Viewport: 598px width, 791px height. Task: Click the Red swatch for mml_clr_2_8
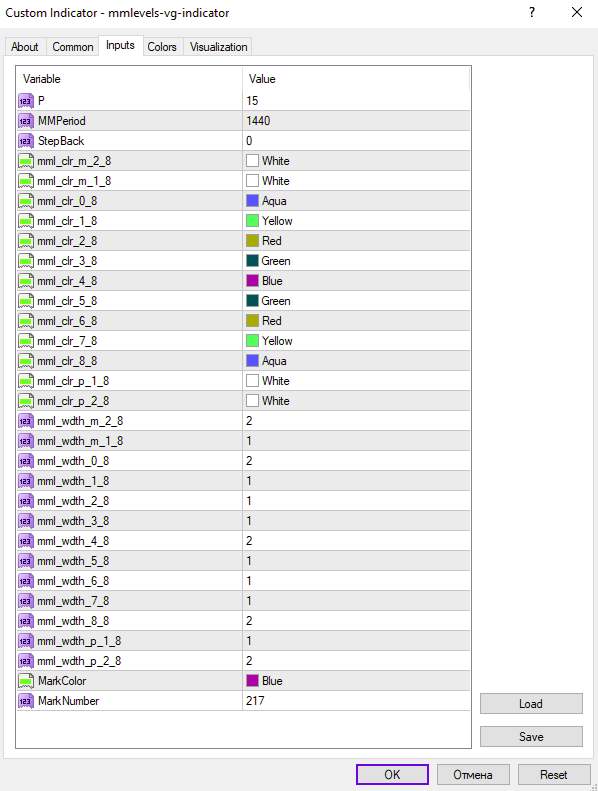pos(252,241)
